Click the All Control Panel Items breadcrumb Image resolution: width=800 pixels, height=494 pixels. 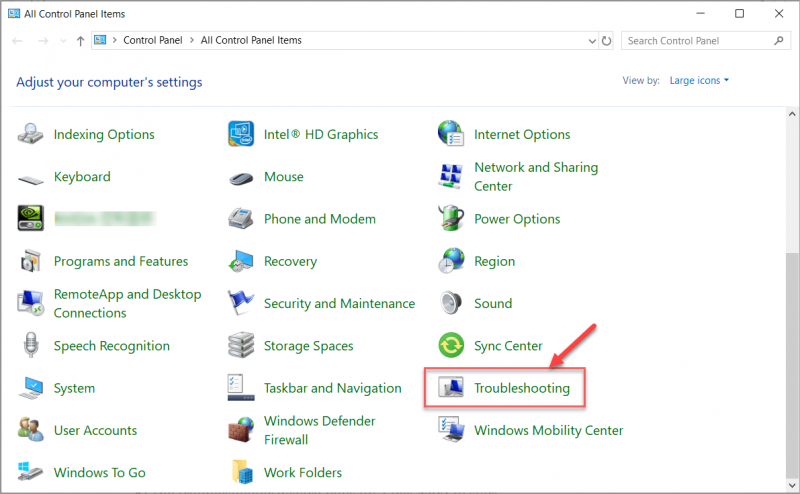tap(251, 40)
